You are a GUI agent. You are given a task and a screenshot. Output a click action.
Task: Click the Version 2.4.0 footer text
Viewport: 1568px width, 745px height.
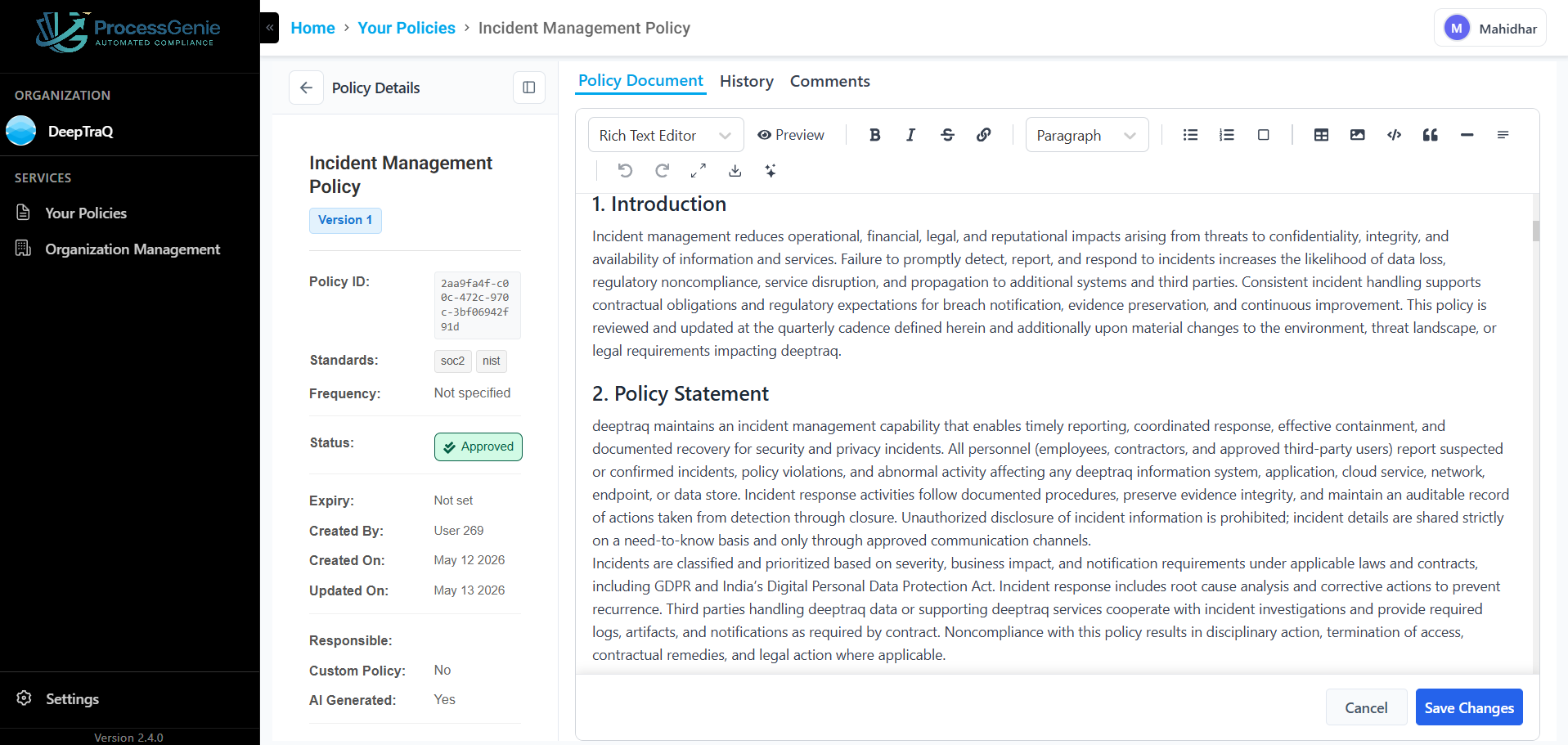pyautogui.click(x=128, y=737)
